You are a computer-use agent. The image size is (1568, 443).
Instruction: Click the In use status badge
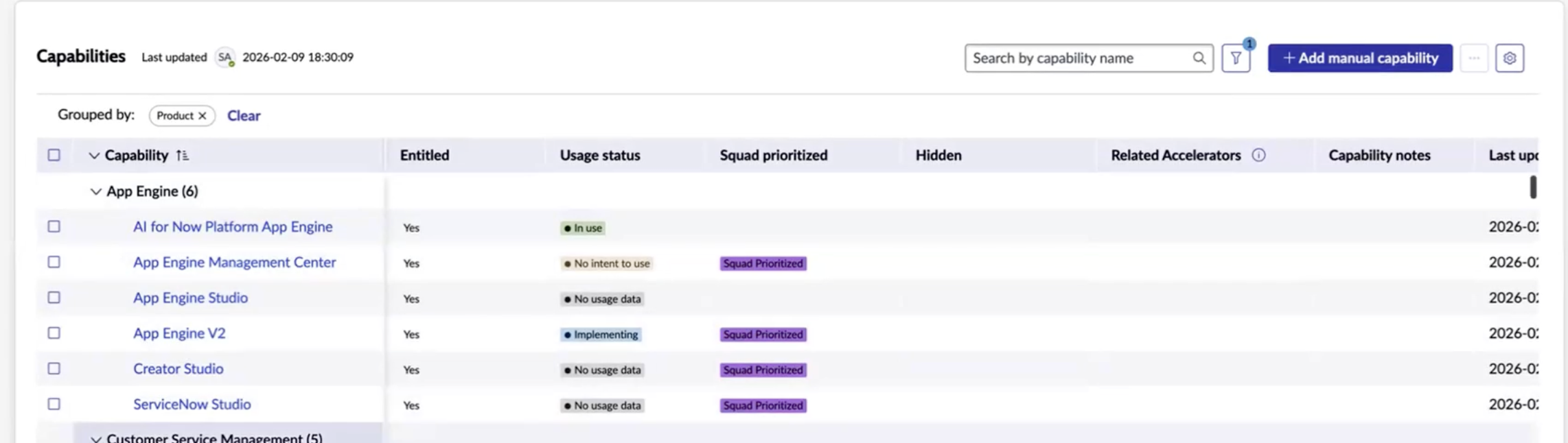coord(583,228)
